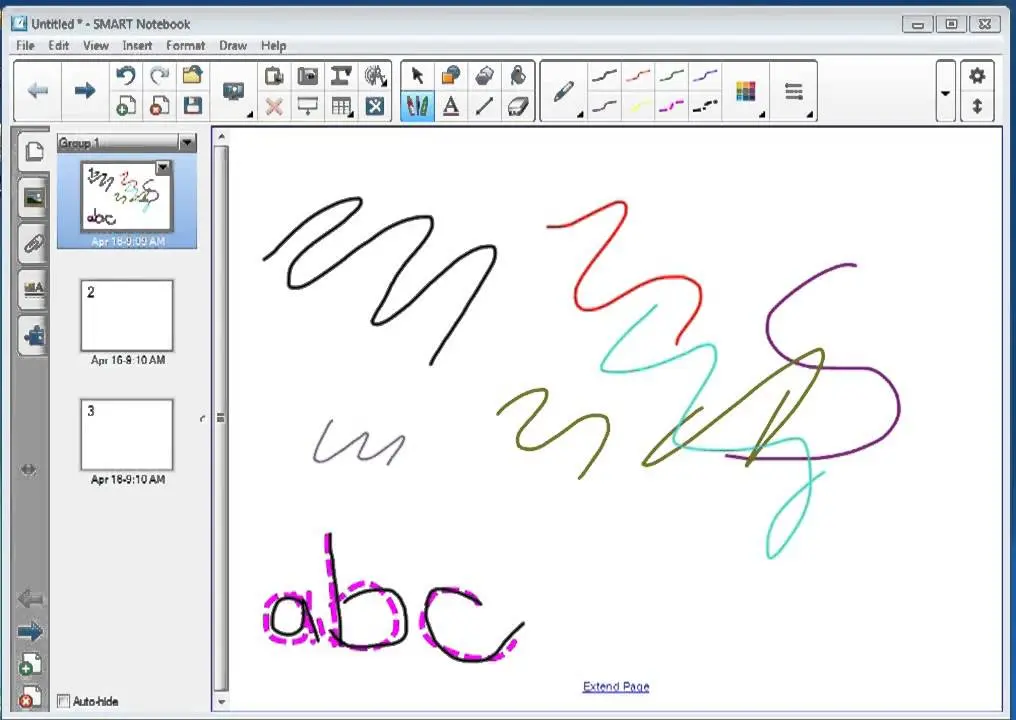Add a page using the top toolbar's add page icon
The image size is (1016, 720).
(x=126, y=106)
